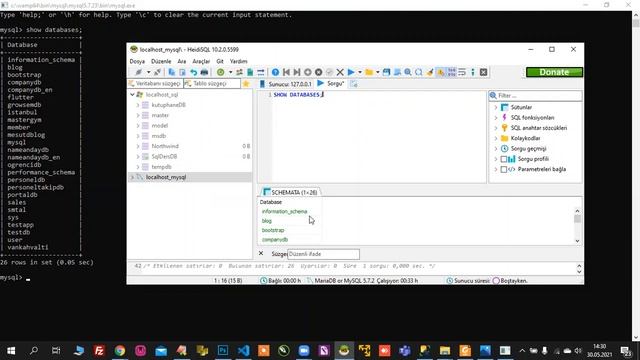
Task: Open a new query tab icon
Action: pyautogui.click(x=353, y=84)
